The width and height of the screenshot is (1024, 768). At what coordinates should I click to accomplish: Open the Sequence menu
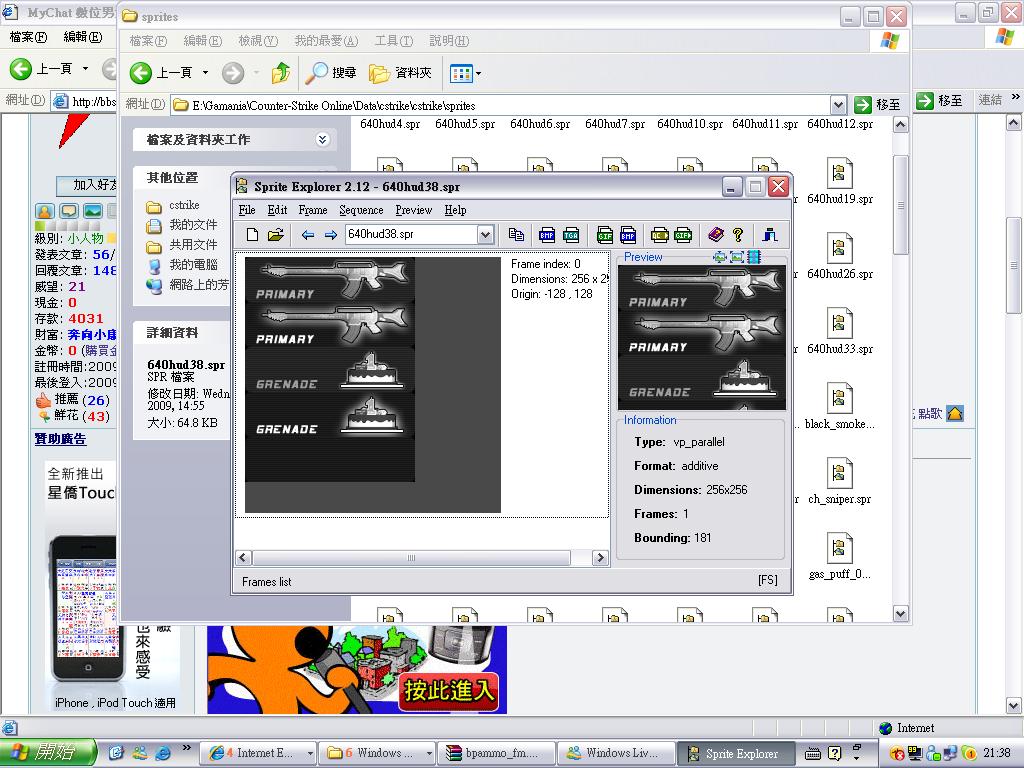click(361, 210)
